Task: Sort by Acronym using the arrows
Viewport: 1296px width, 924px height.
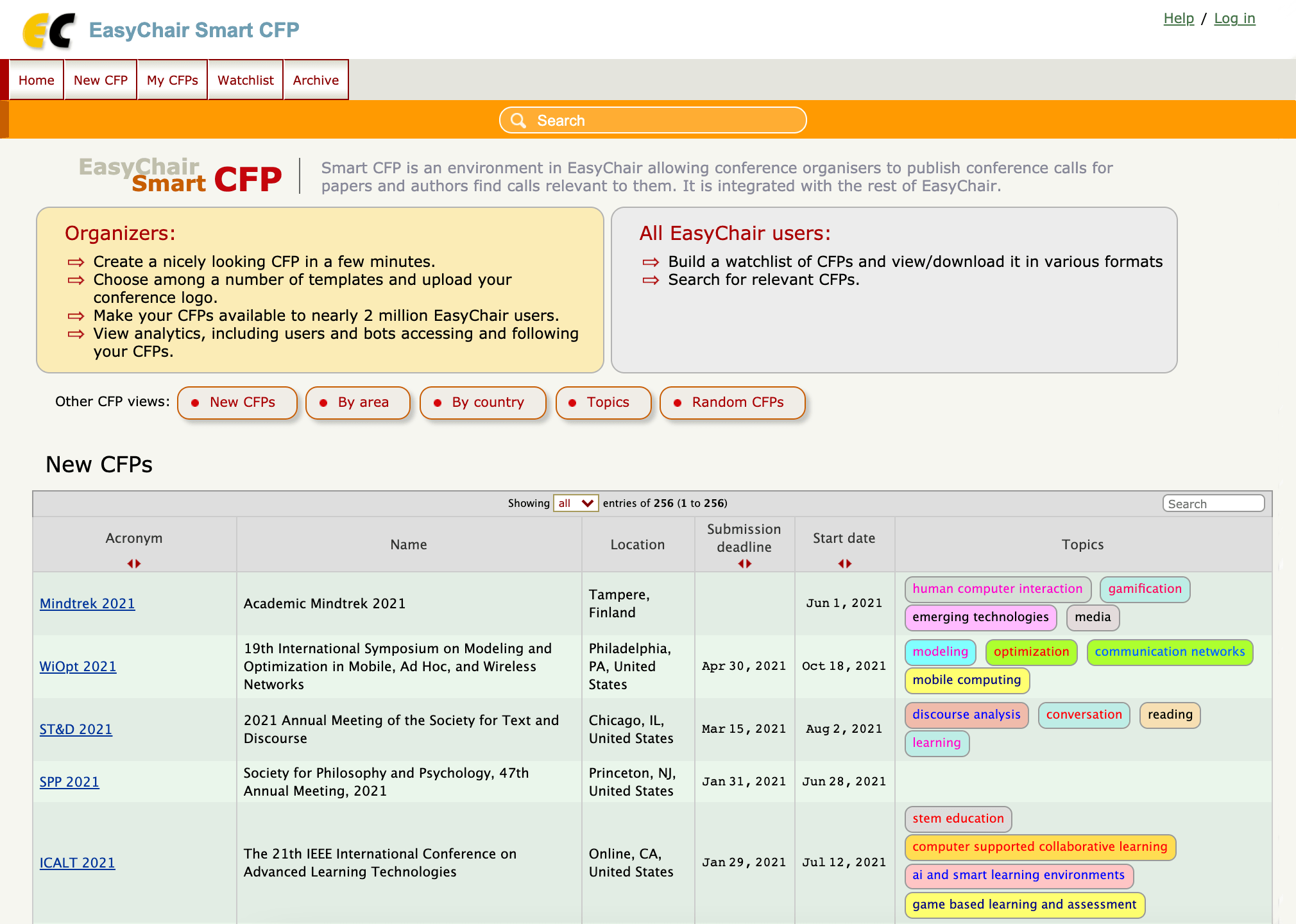Action: tap(133, 563)
